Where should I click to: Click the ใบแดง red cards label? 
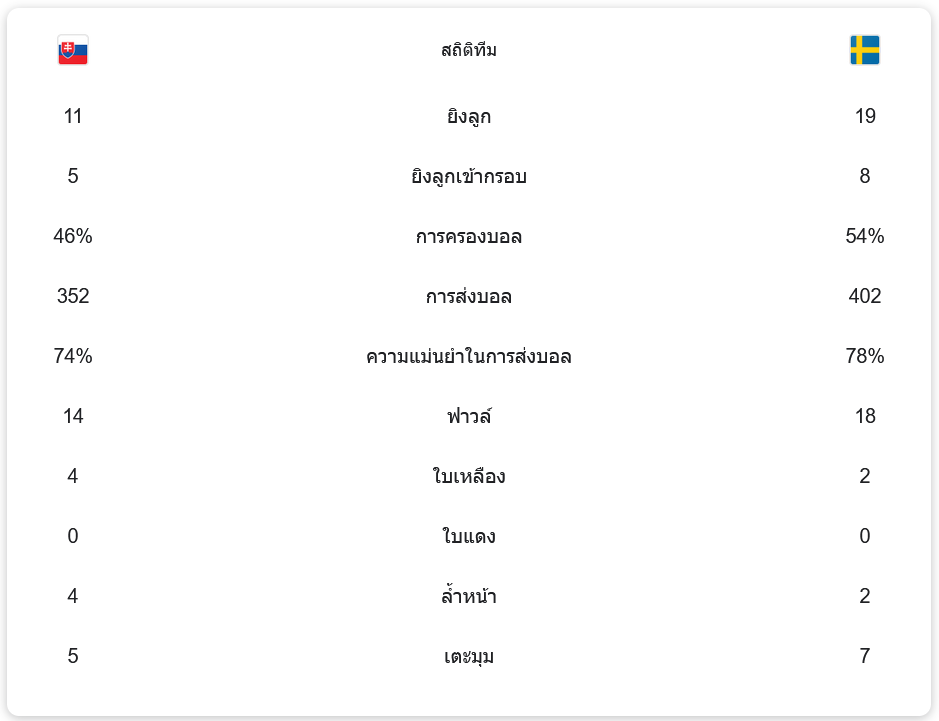click(468, 537)
